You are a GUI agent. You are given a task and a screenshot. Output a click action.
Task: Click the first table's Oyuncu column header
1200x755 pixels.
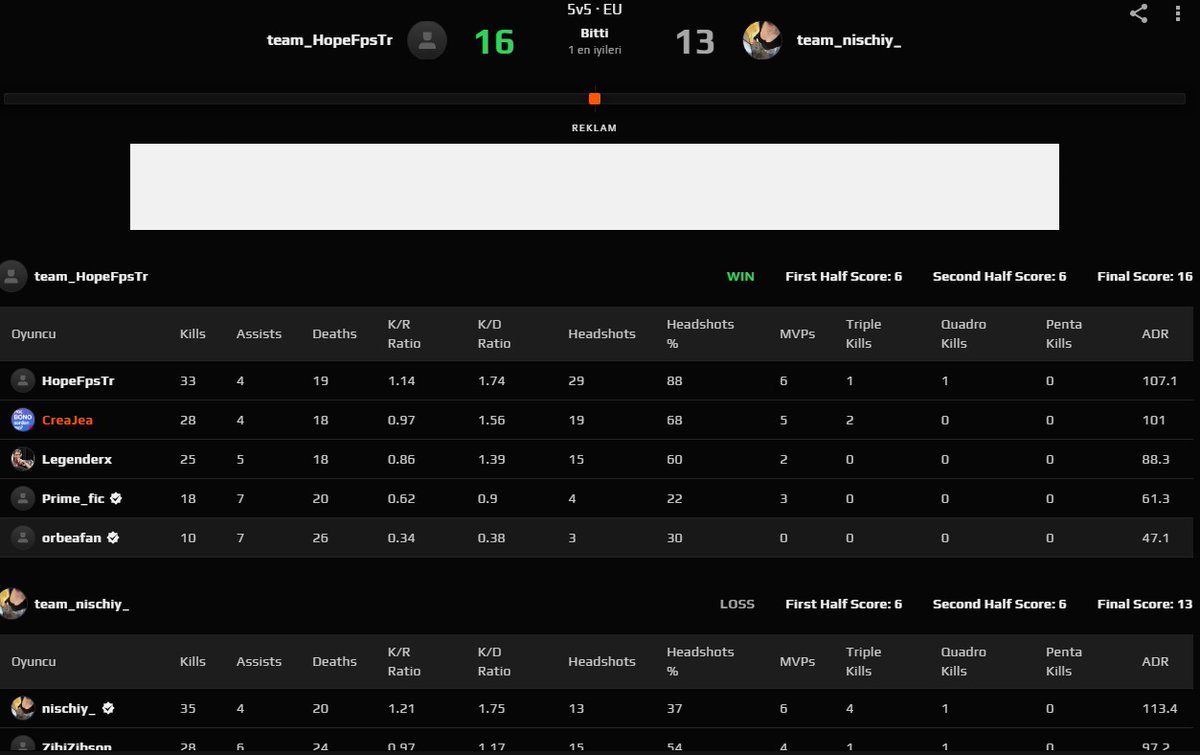click(33, 334)
